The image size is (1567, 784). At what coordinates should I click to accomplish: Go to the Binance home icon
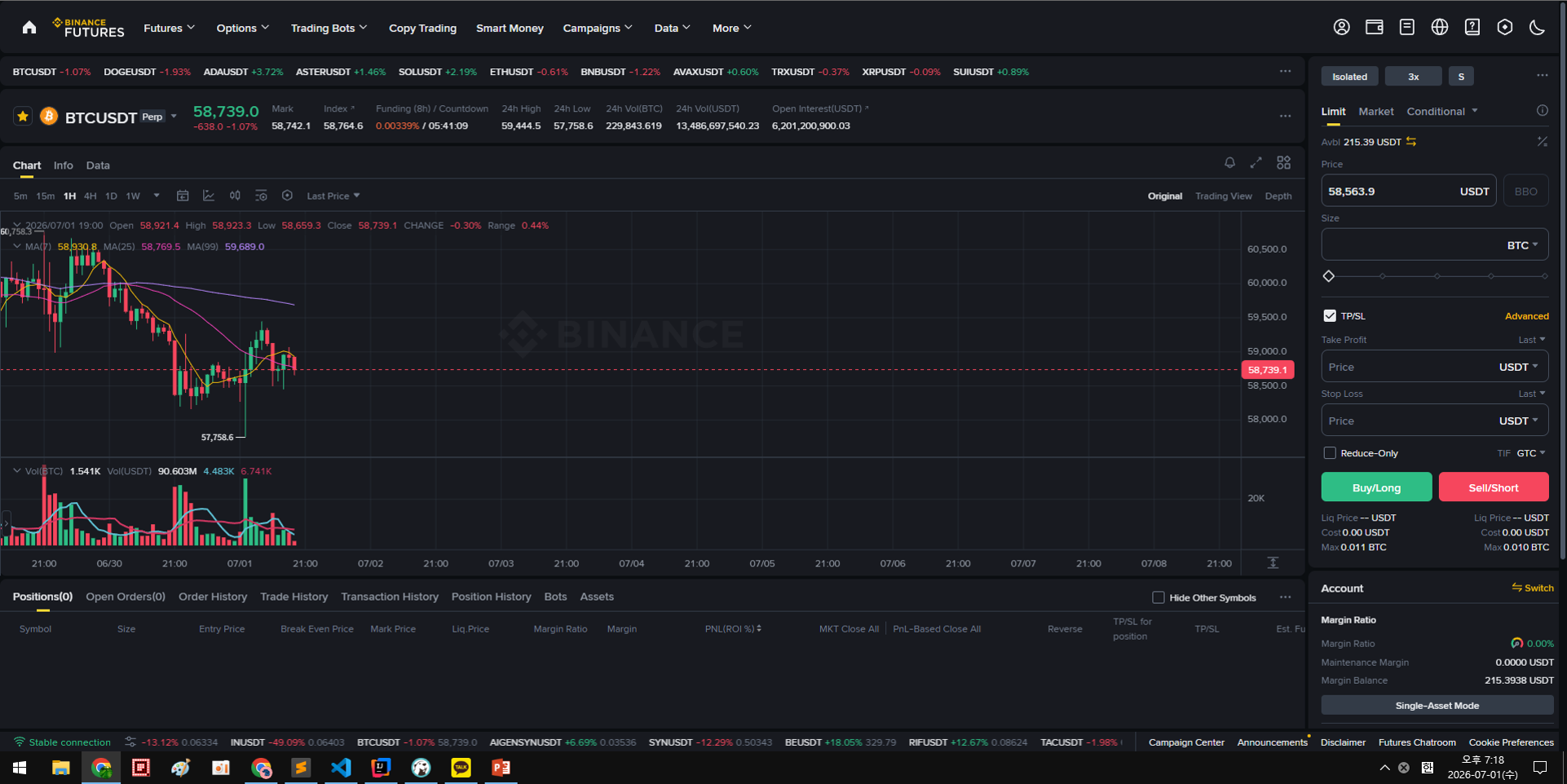[29, 28]
